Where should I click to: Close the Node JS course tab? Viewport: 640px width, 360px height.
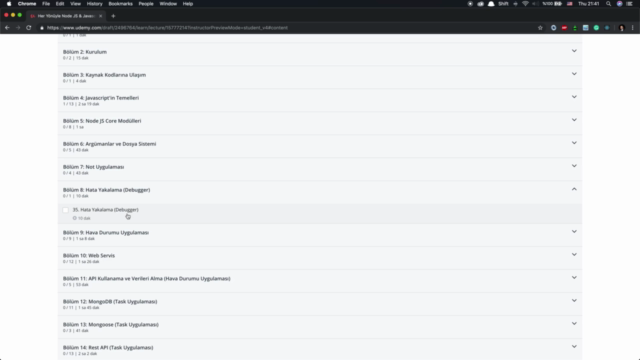[x=100, y=16]
